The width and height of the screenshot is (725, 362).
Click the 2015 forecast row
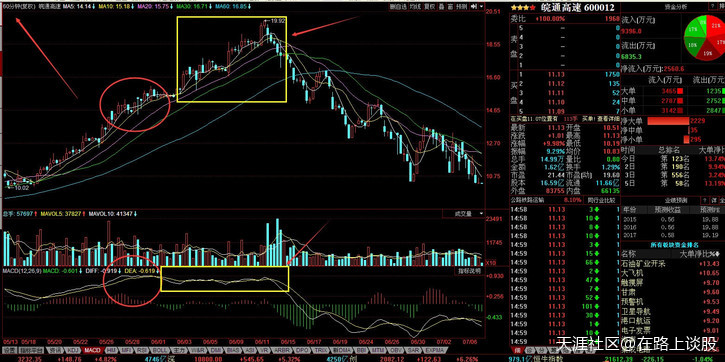pos(671,219)
